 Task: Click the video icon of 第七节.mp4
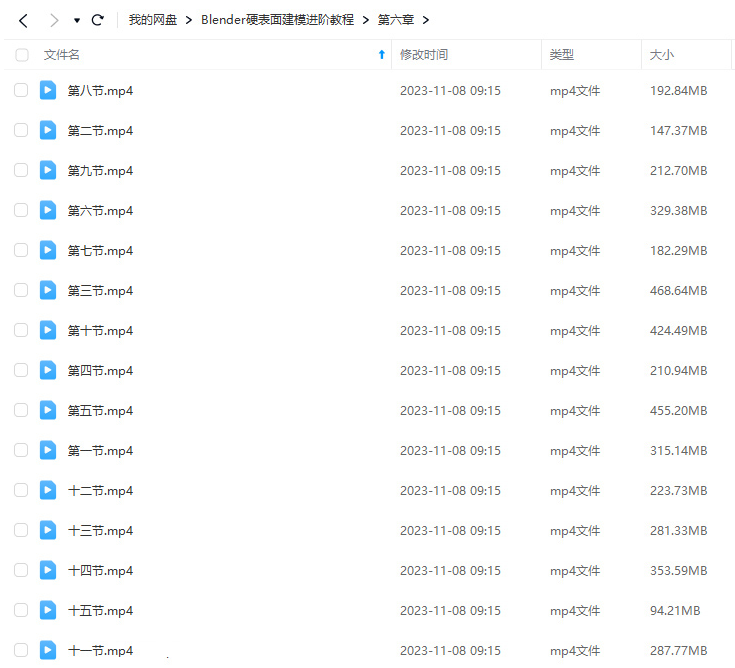tap(48, 250)
